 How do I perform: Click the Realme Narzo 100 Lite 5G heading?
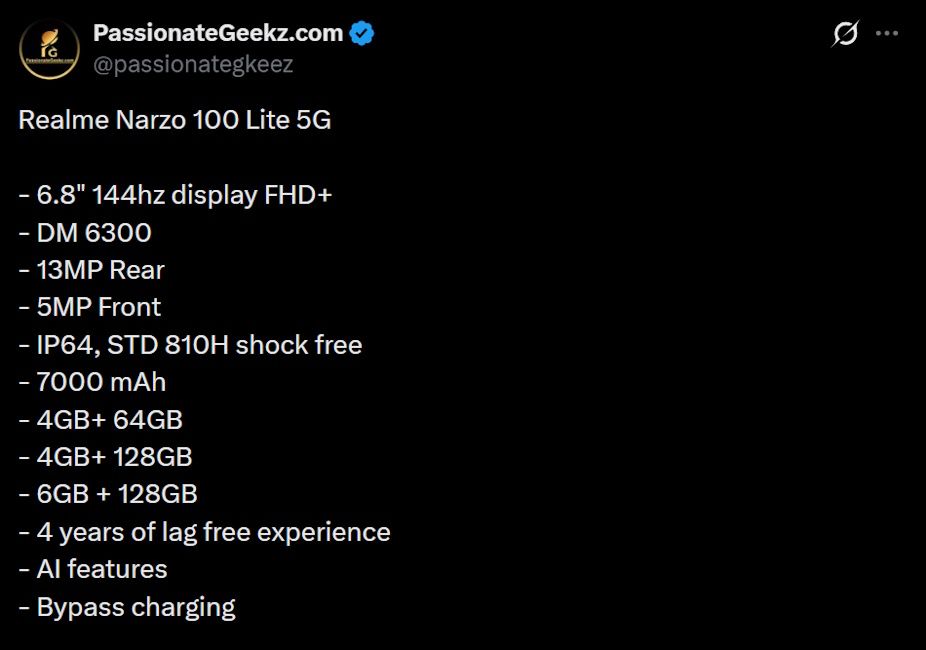coord(176,120)
